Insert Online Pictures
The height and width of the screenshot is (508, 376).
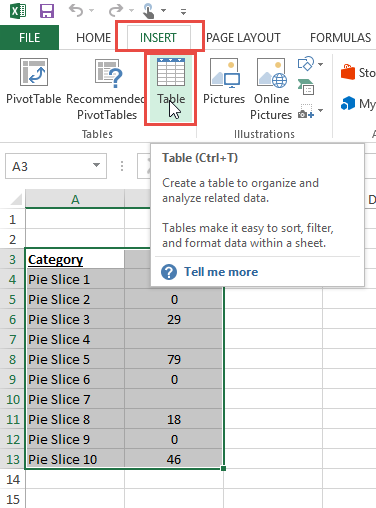point(271,89)
